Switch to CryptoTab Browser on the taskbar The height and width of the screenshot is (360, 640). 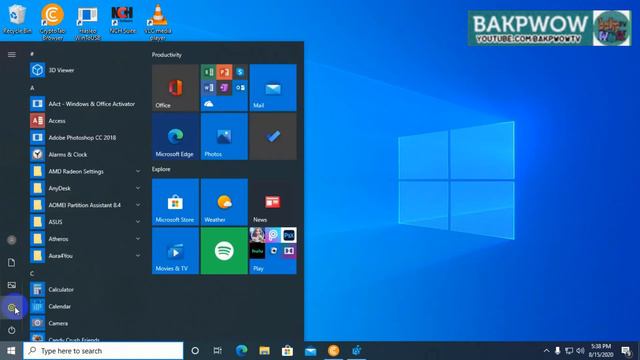[333, 351]
